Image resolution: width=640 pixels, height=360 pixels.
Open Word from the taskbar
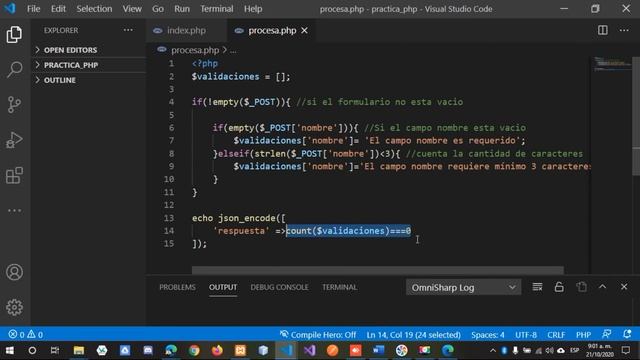tap(378, 350)
